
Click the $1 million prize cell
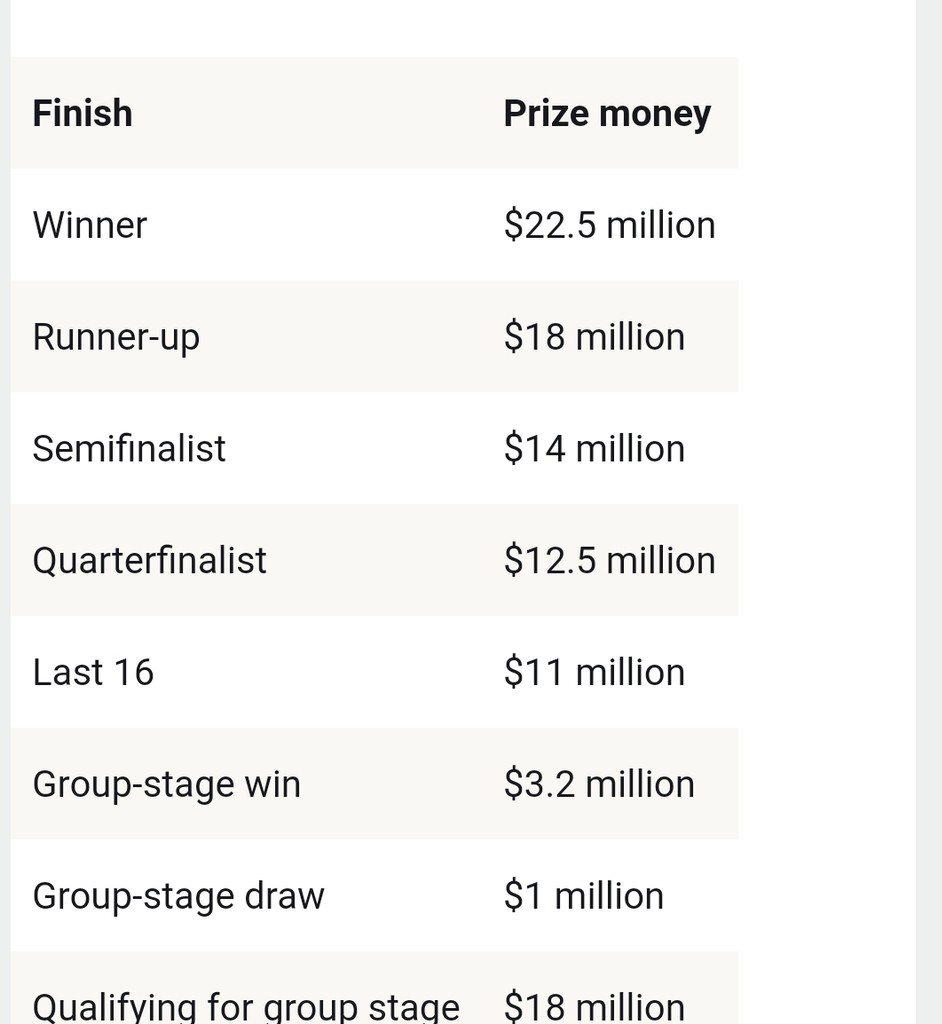[x=584, y=896]
